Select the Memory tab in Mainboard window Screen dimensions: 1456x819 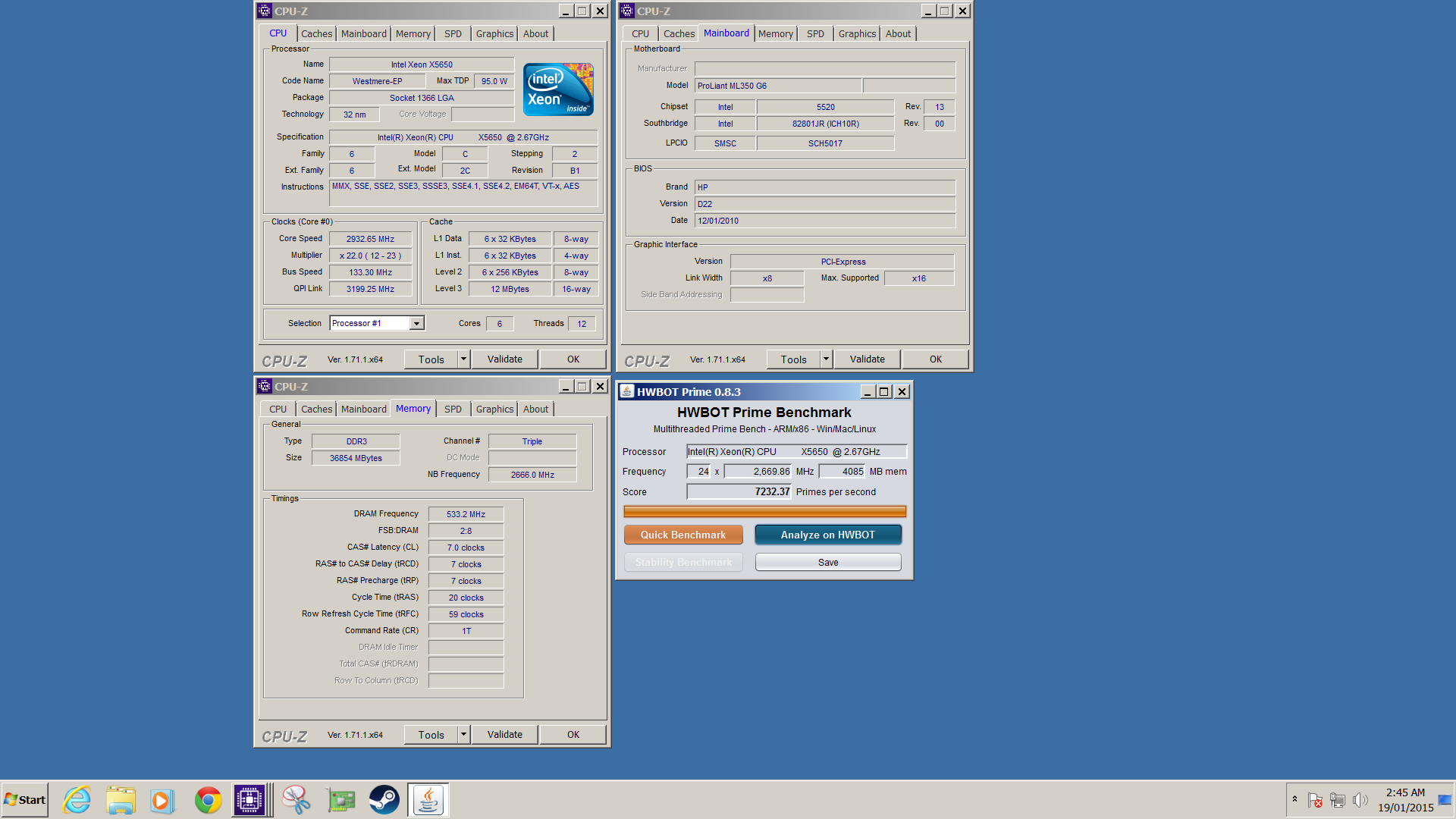click(x=775, y=34)
